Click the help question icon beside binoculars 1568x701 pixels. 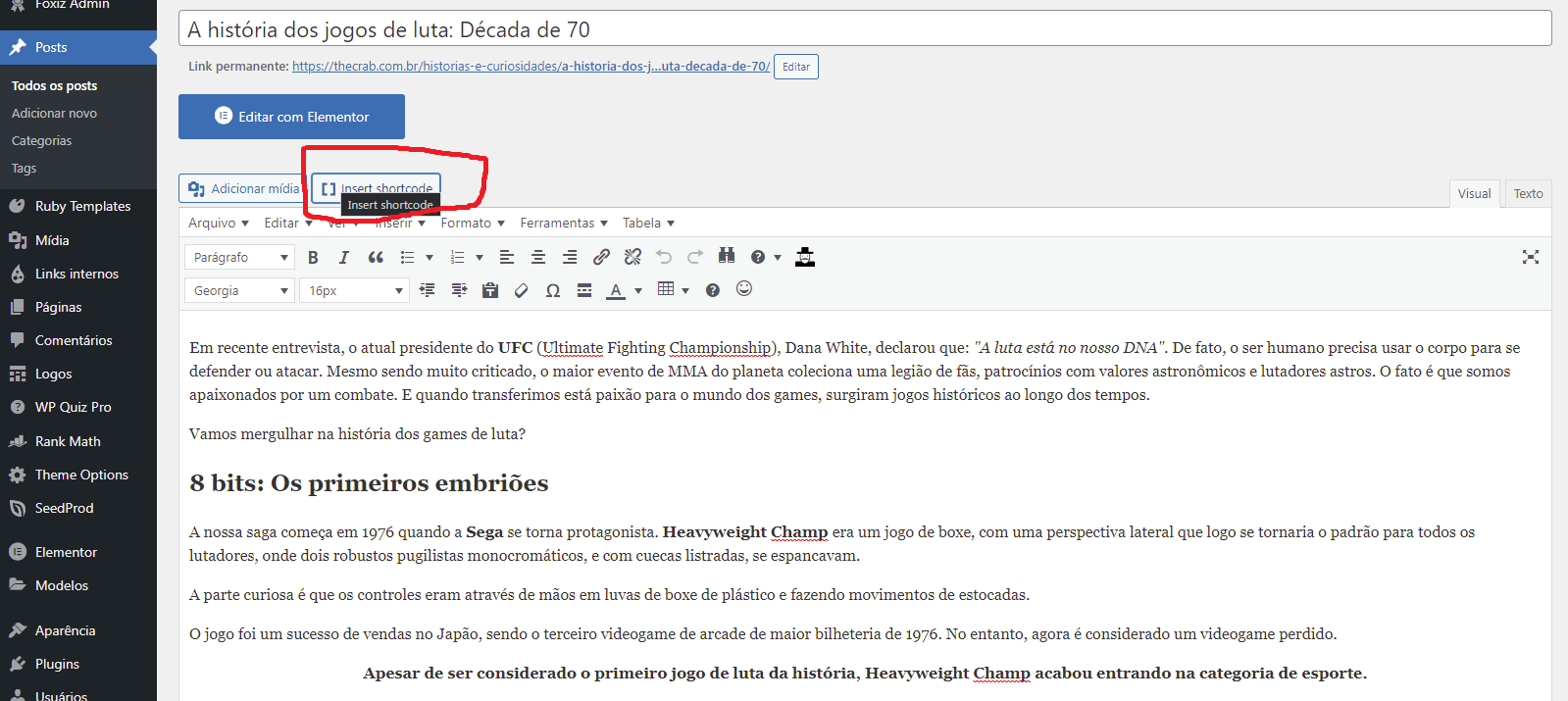point(758,258)
